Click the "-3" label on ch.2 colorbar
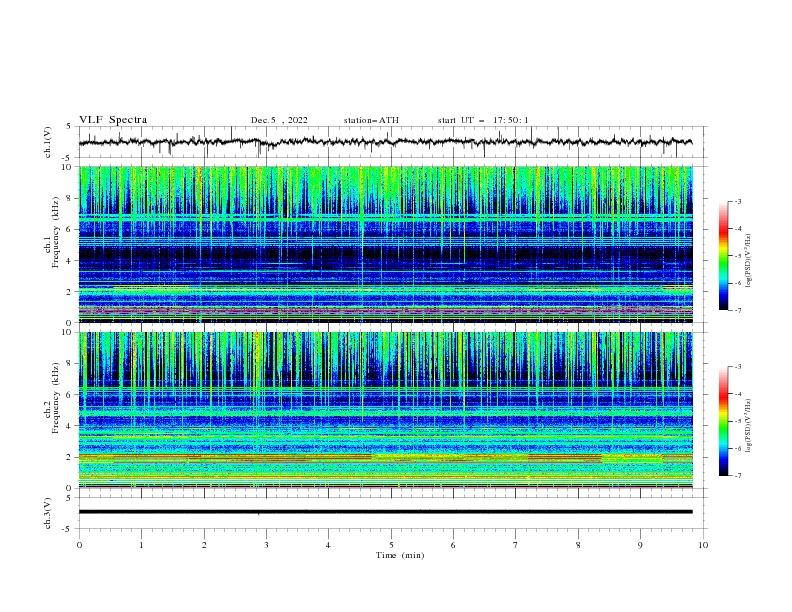Viewport: 792px width, 612px height. [737, 367]
